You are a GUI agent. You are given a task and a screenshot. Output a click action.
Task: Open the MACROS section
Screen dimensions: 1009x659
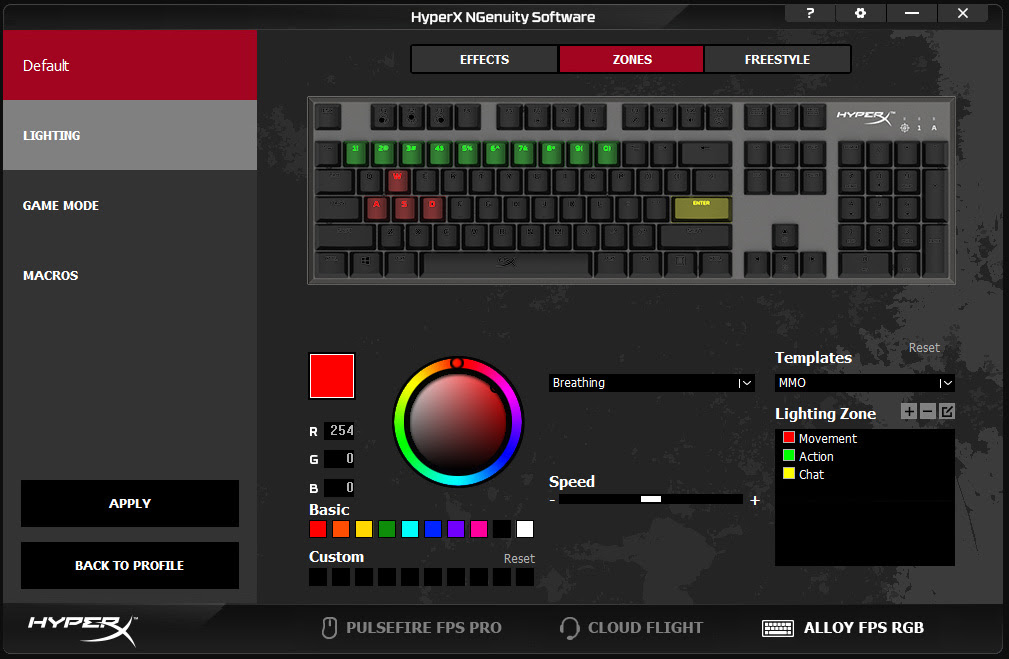(x=50, y=275)
